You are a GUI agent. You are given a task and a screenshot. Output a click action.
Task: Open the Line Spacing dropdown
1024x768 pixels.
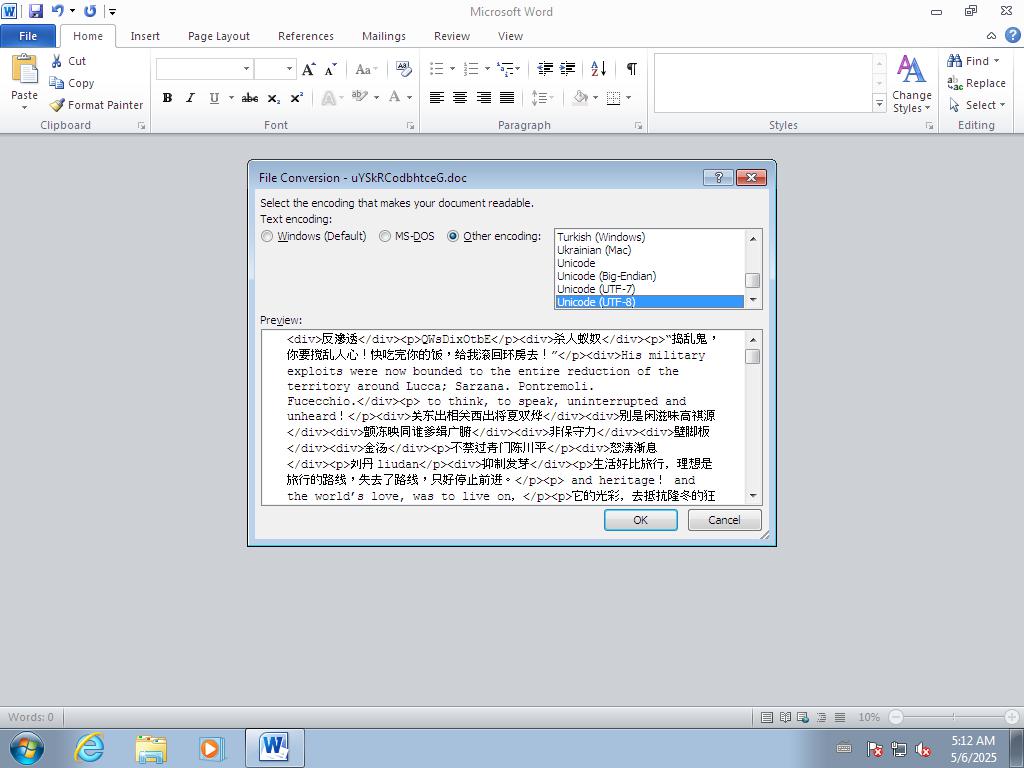542,98
